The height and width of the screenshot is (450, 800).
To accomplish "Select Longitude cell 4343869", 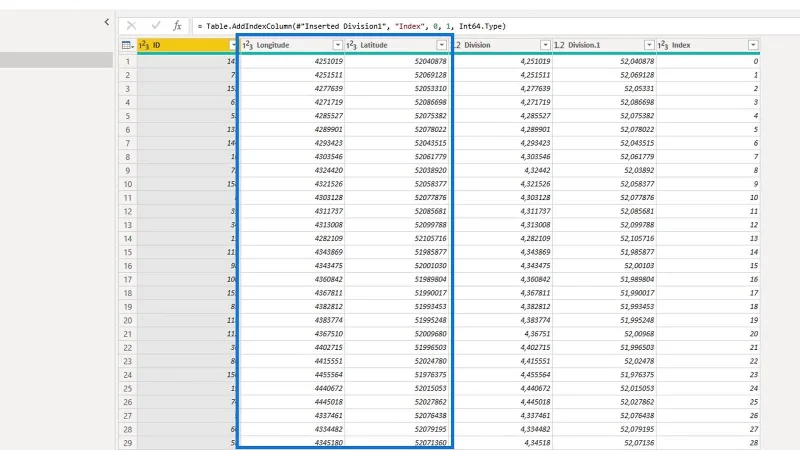I will click(x=292, y=252).
